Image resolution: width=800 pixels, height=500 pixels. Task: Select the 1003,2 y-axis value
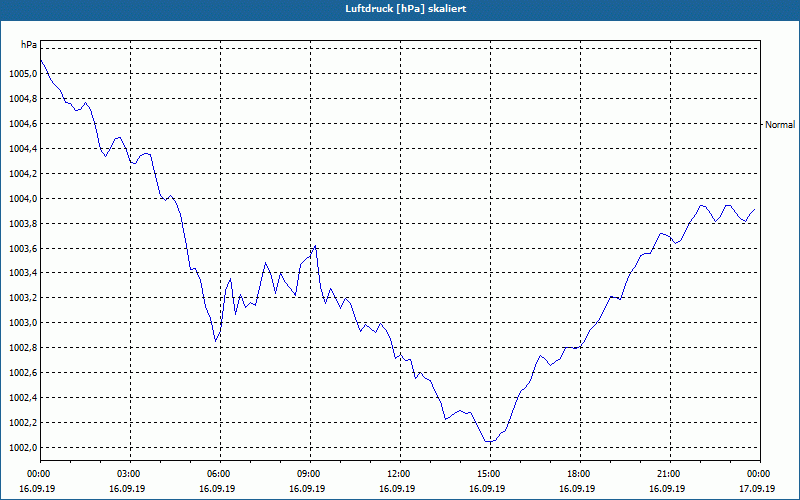pyautogui.click(x=23, y=298)
